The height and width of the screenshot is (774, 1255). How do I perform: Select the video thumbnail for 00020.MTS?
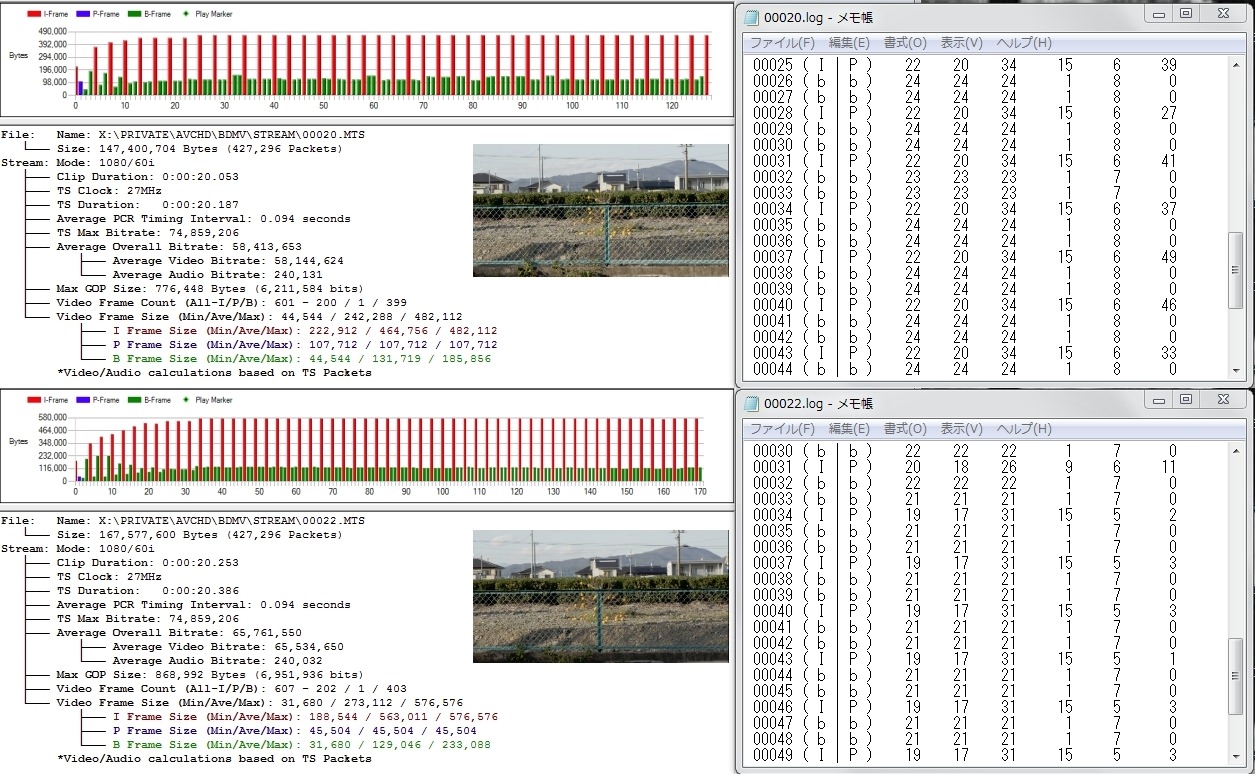[x=600, y=210]
